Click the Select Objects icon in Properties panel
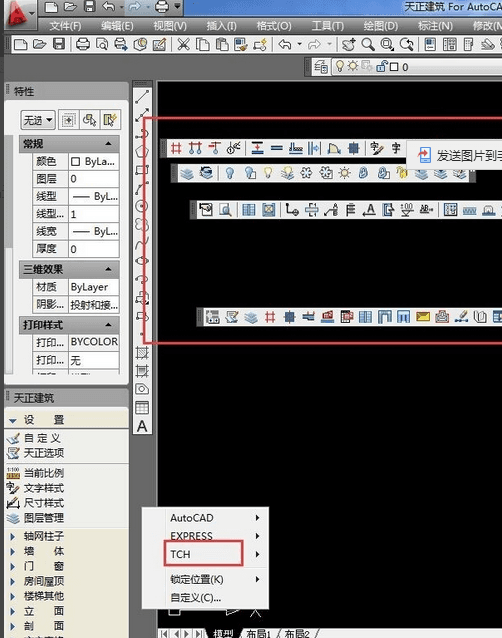This screenshot has height=638, width=502. 89,120
